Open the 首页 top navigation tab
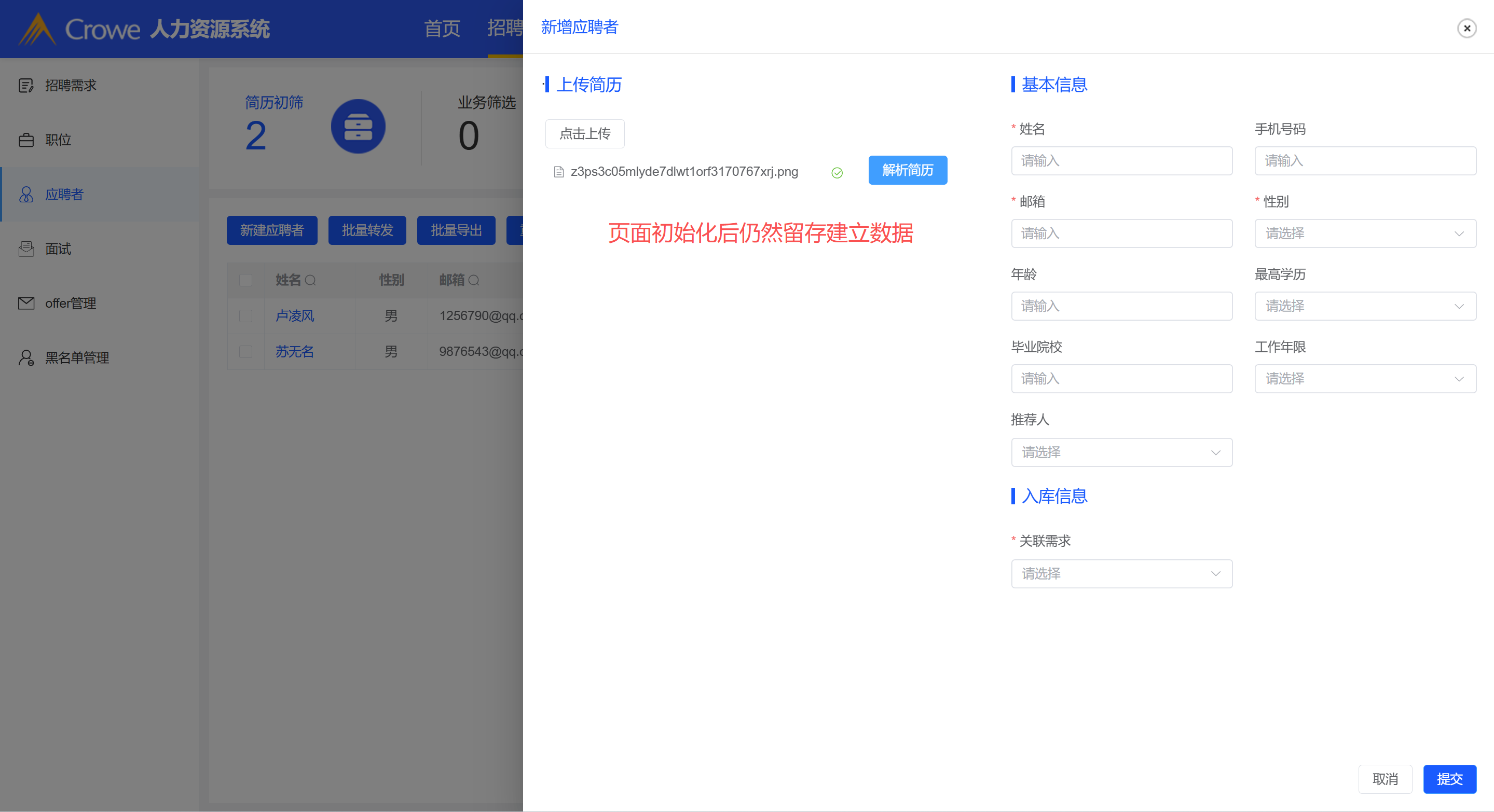This screenshot has width=1494, height=812. click(x=442, y=29)
